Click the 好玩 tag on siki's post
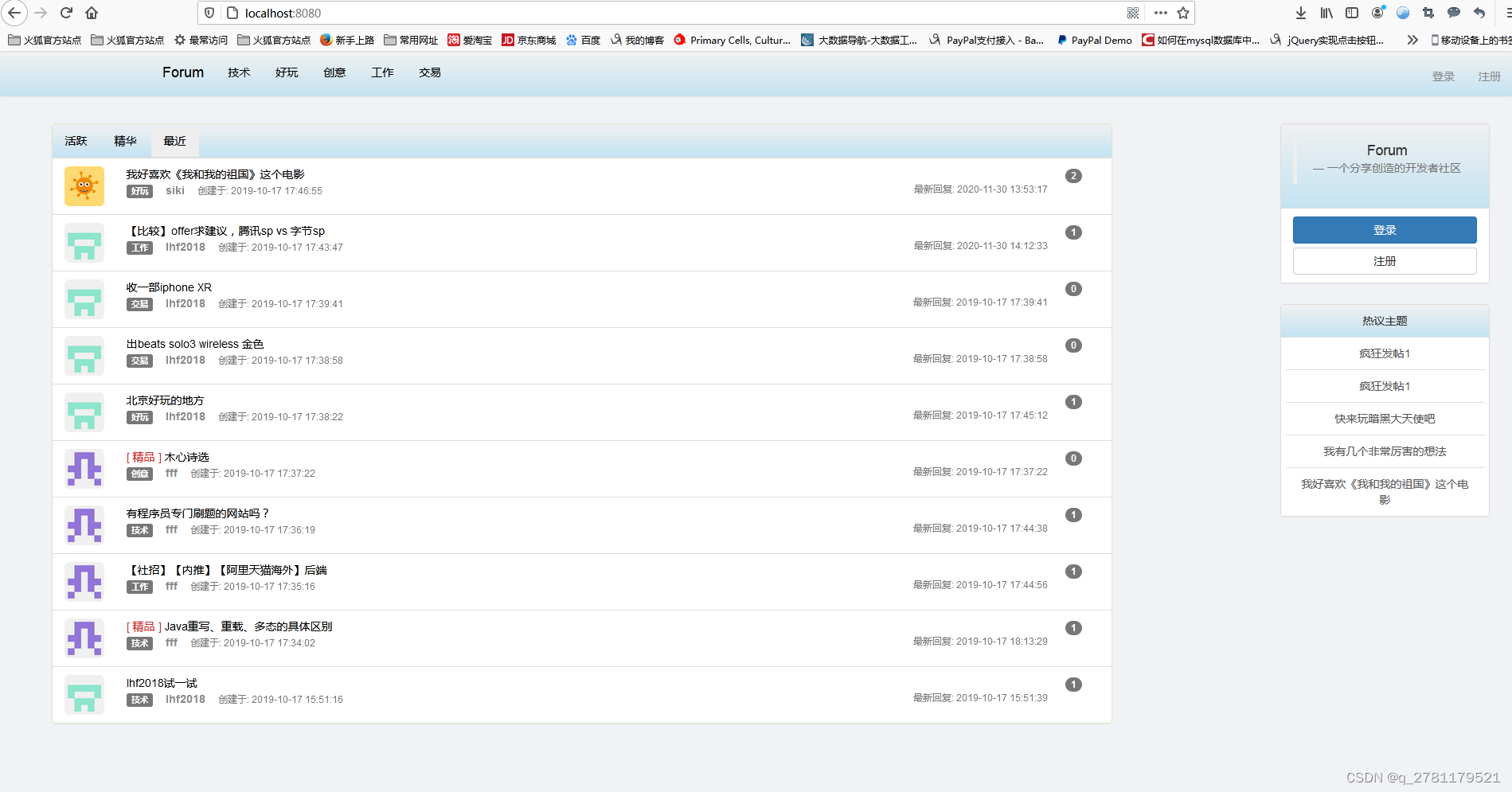 click(139, 191)
